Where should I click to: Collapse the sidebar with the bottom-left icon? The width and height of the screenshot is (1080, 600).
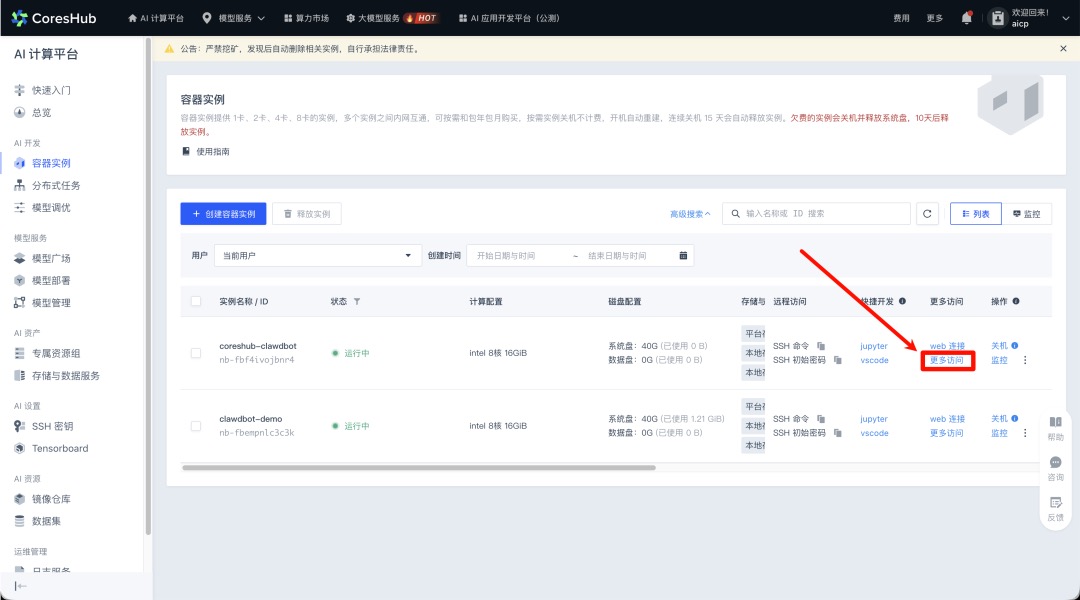click(20, 586)
